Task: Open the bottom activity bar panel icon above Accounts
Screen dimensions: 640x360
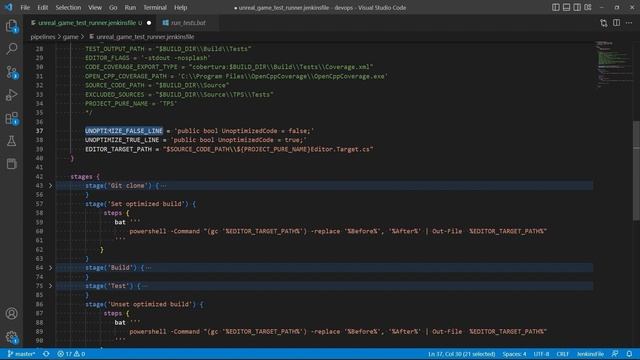Action: click(x=11, y=164)
